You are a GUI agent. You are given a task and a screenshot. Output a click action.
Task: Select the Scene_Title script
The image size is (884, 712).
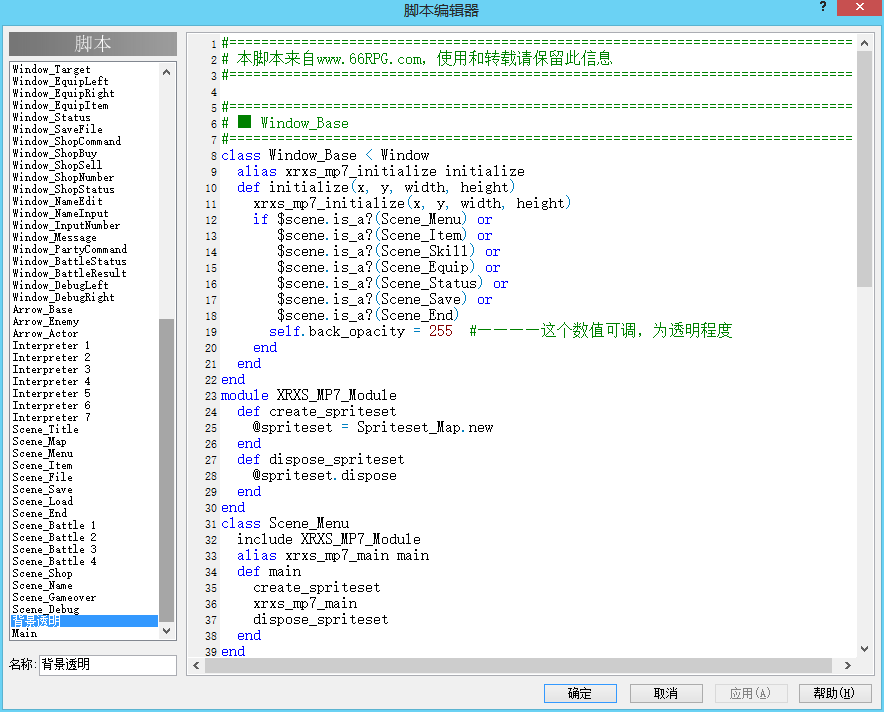point(46,430)
